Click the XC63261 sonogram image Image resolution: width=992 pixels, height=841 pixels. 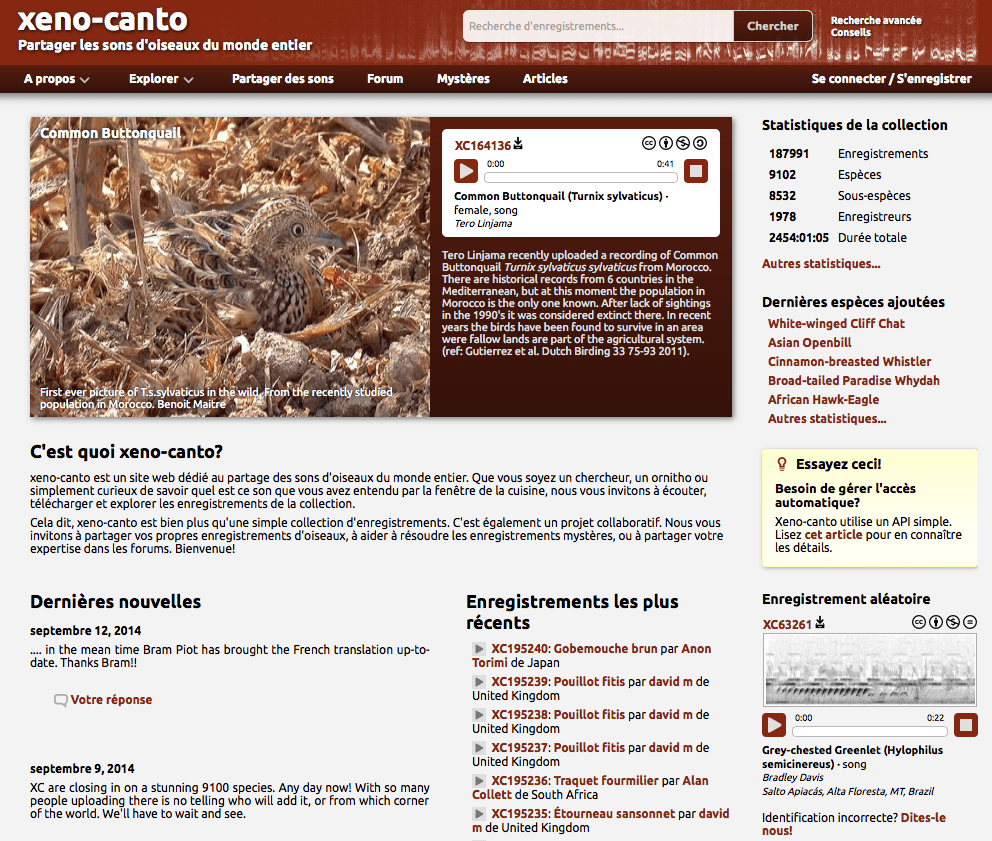(x=870, y=670)
